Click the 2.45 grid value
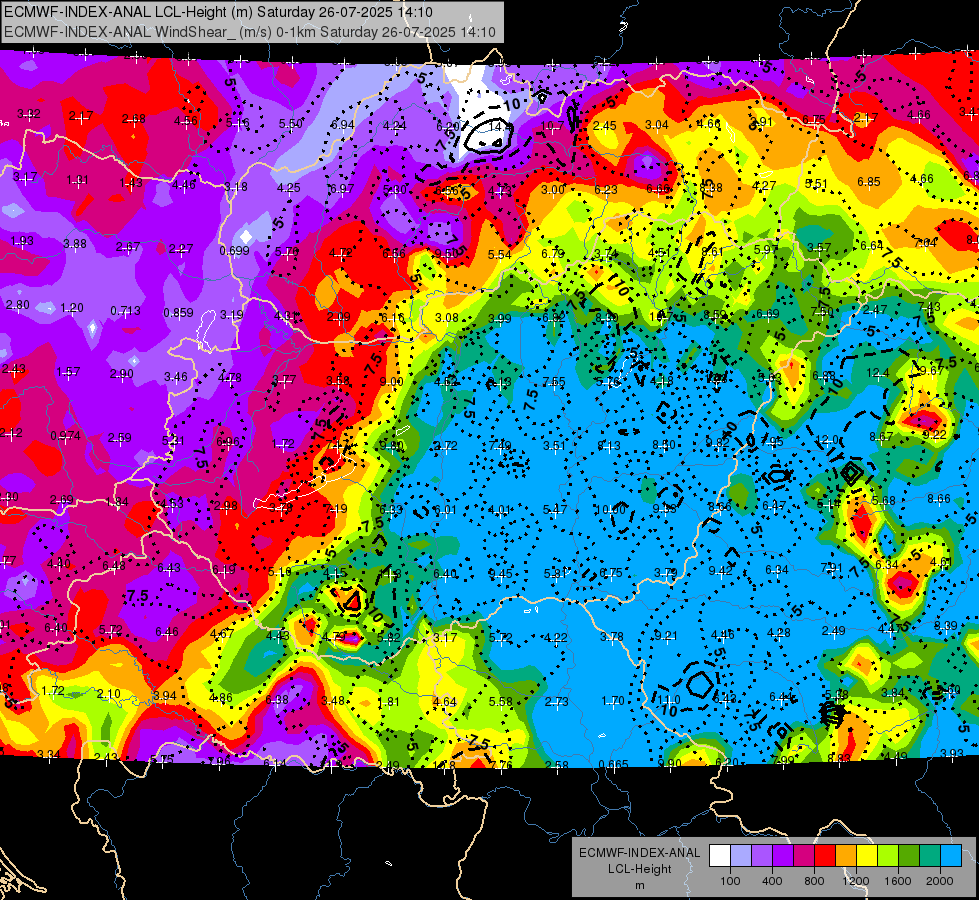979x900 pixels. click(x=604, y=126)
